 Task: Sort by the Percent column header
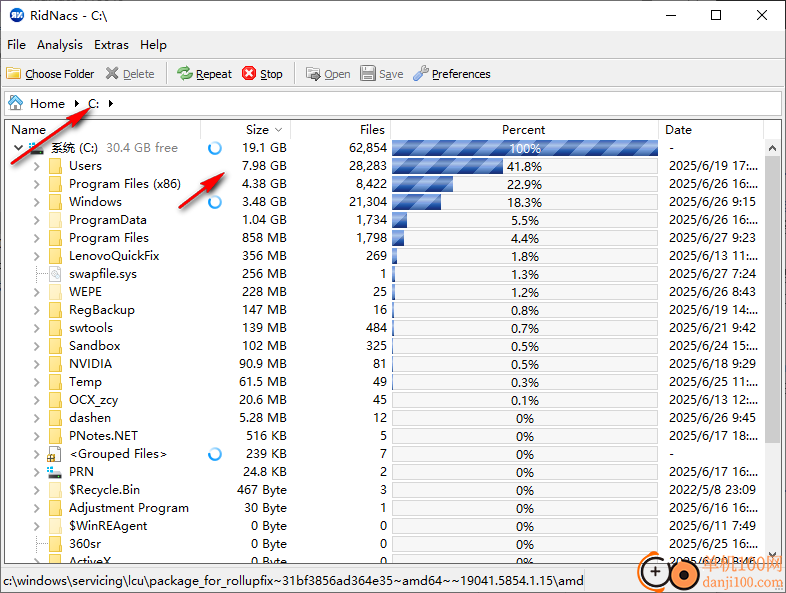(x=524, y=130)
